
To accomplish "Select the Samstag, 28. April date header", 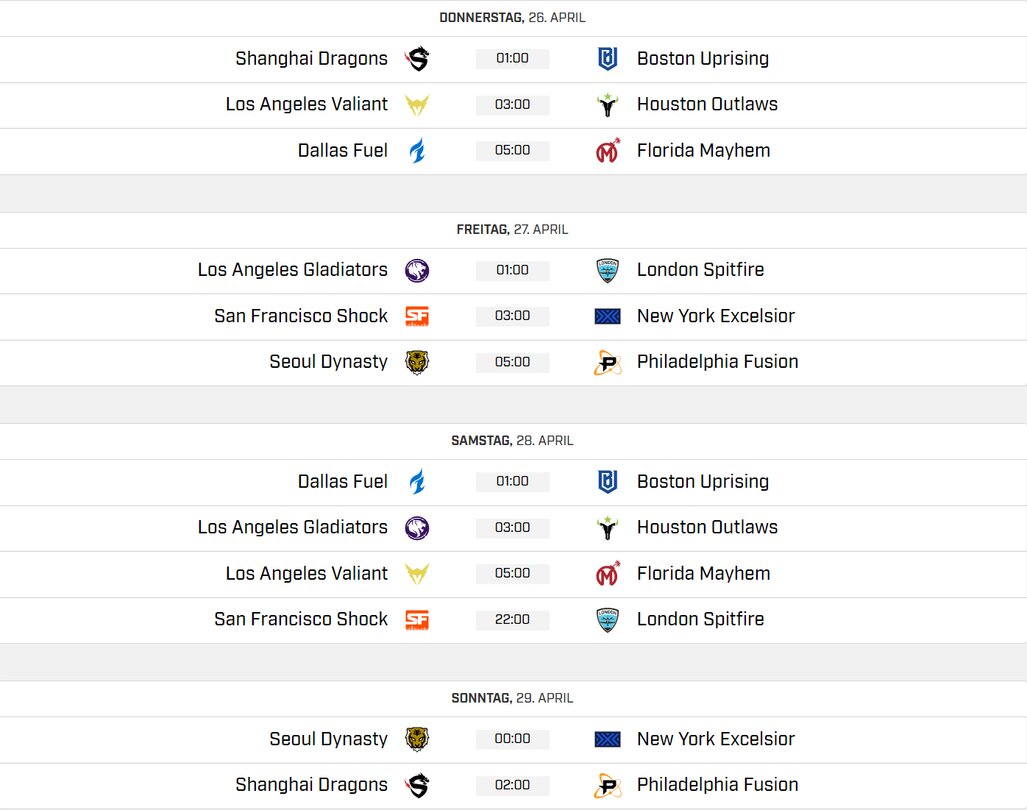I will [x=512, y=441].
